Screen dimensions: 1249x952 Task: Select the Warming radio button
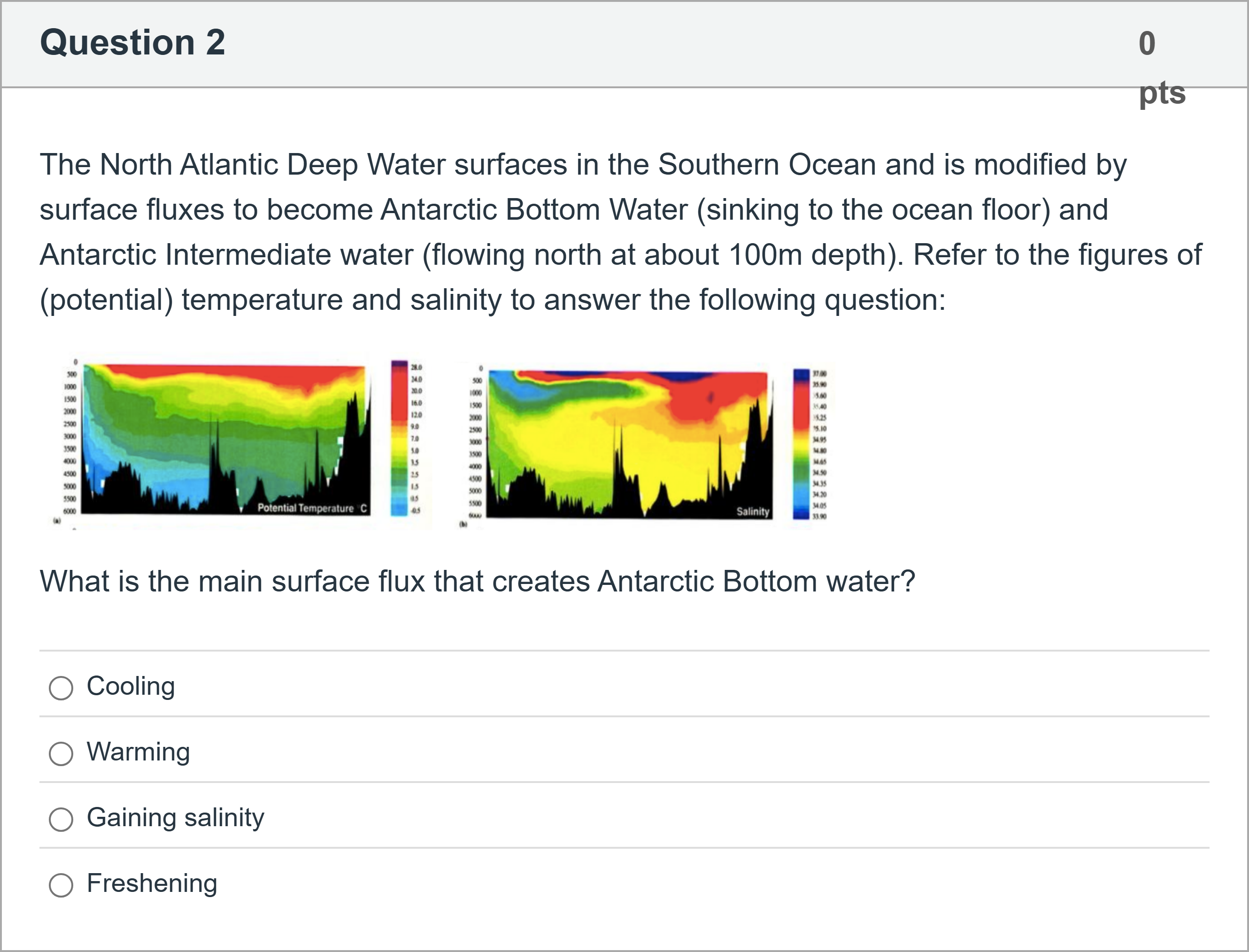click(61, 754)
